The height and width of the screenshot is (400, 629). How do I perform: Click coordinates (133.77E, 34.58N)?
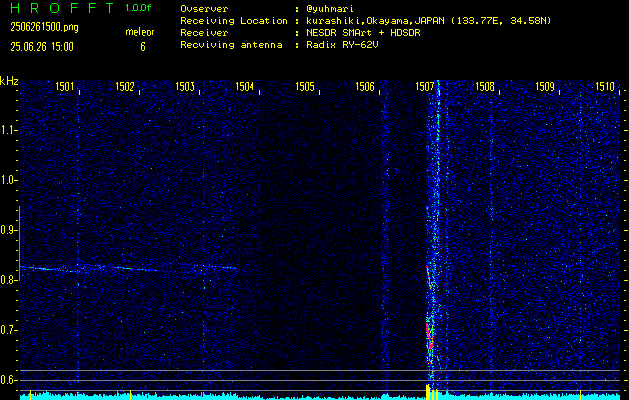click(499, 21)
